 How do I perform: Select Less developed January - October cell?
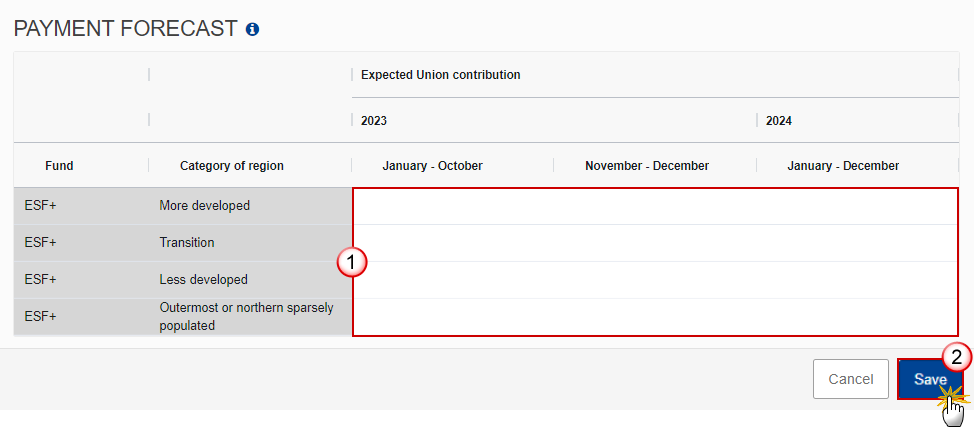pos(453,280)
